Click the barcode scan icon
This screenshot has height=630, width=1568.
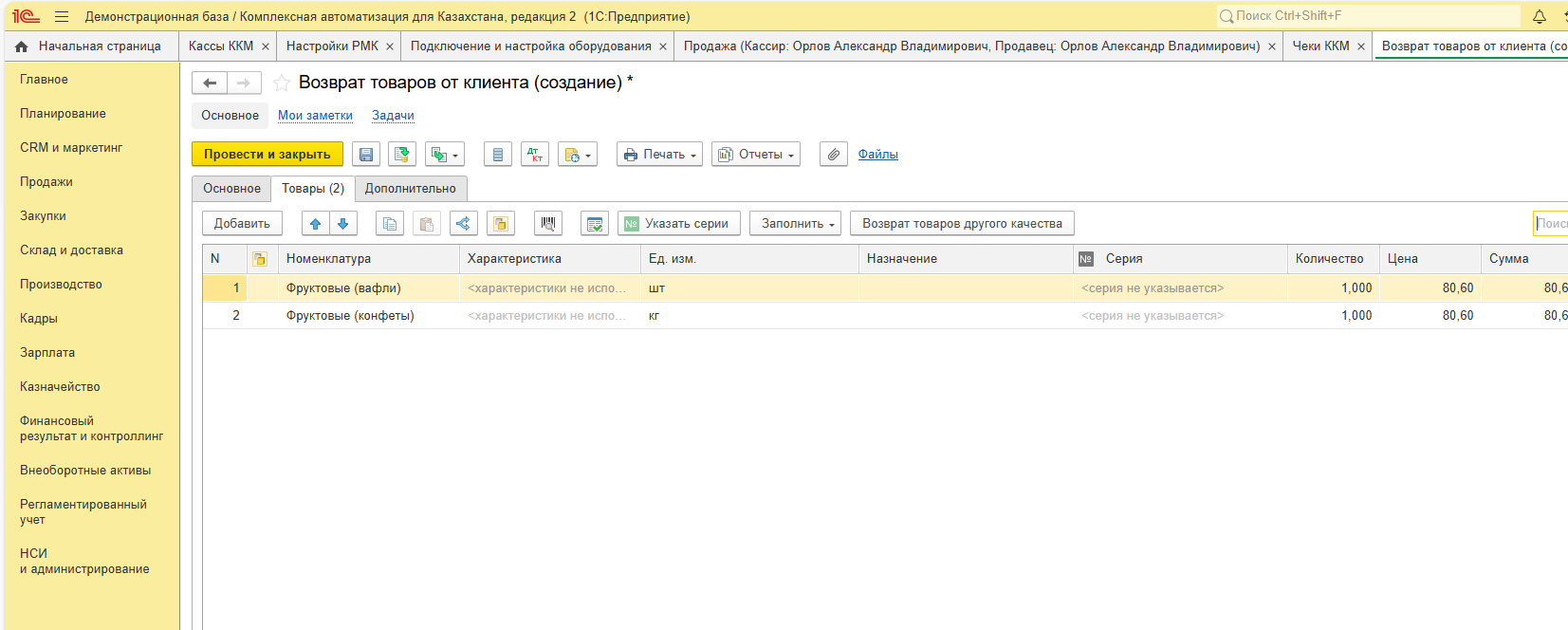(x=548, y=224)
